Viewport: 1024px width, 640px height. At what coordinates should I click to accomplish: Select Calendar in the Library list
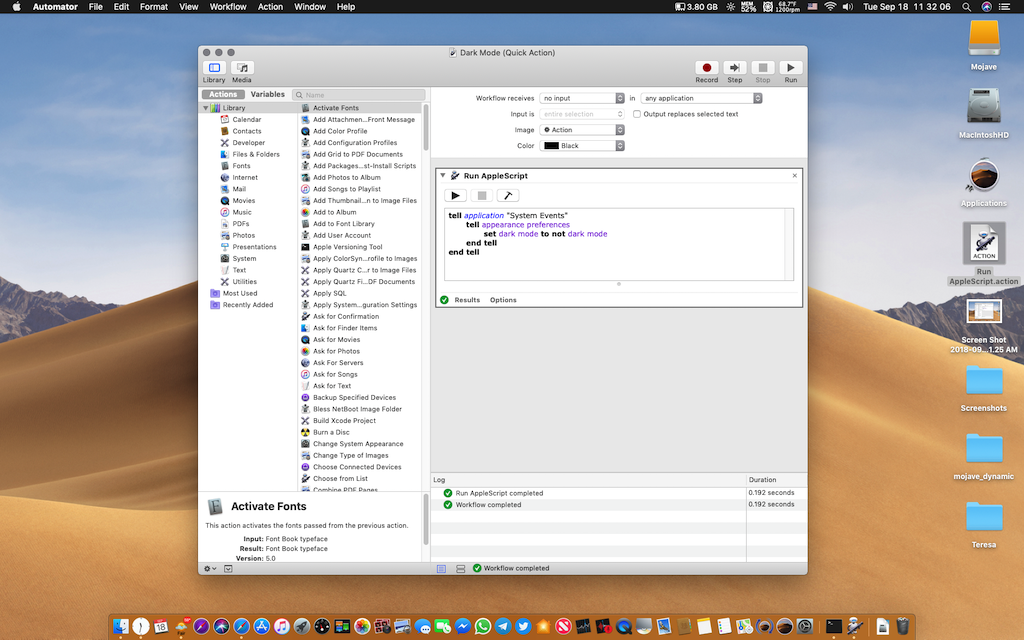247,120
